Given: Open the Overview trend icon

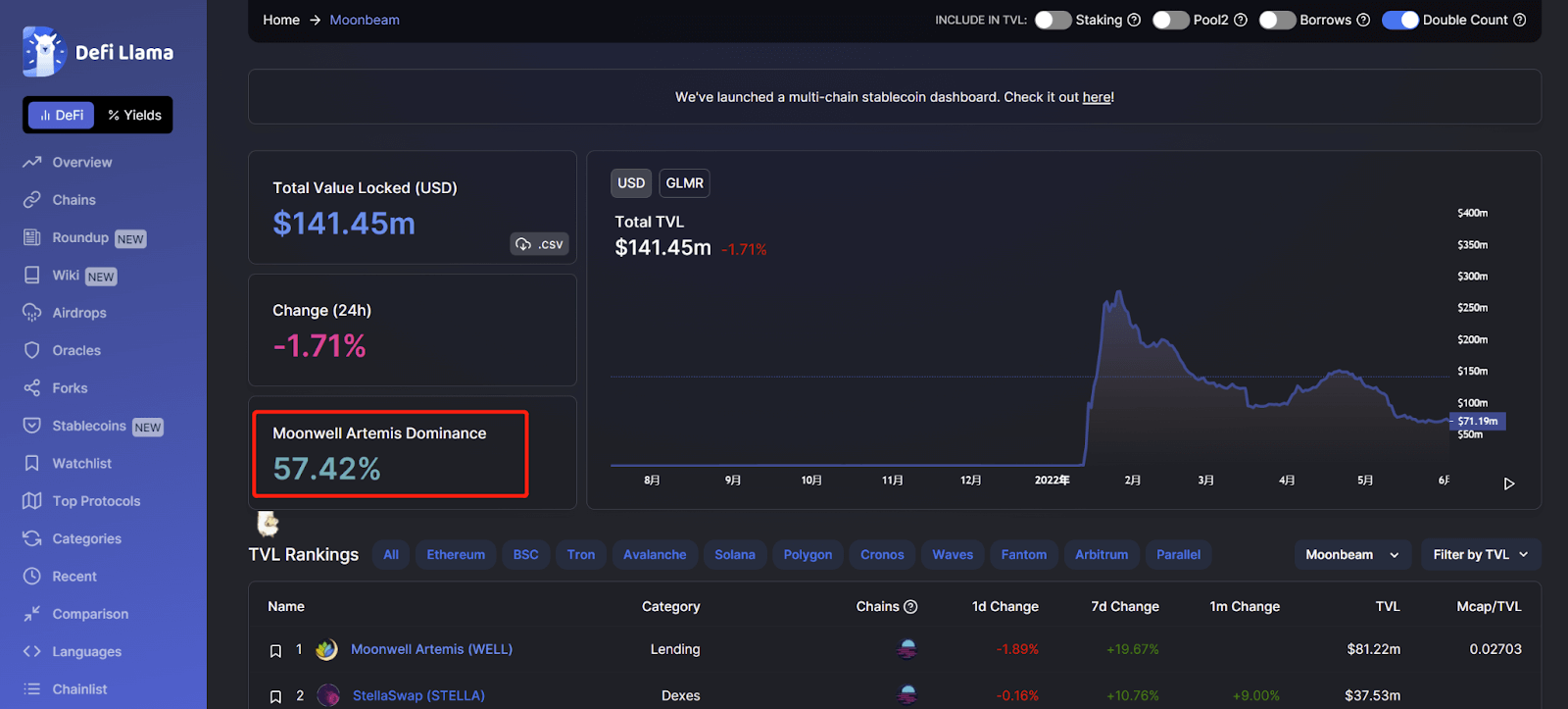Looking at the screenshot, I should pyautogui.click(x=32, y=162).
